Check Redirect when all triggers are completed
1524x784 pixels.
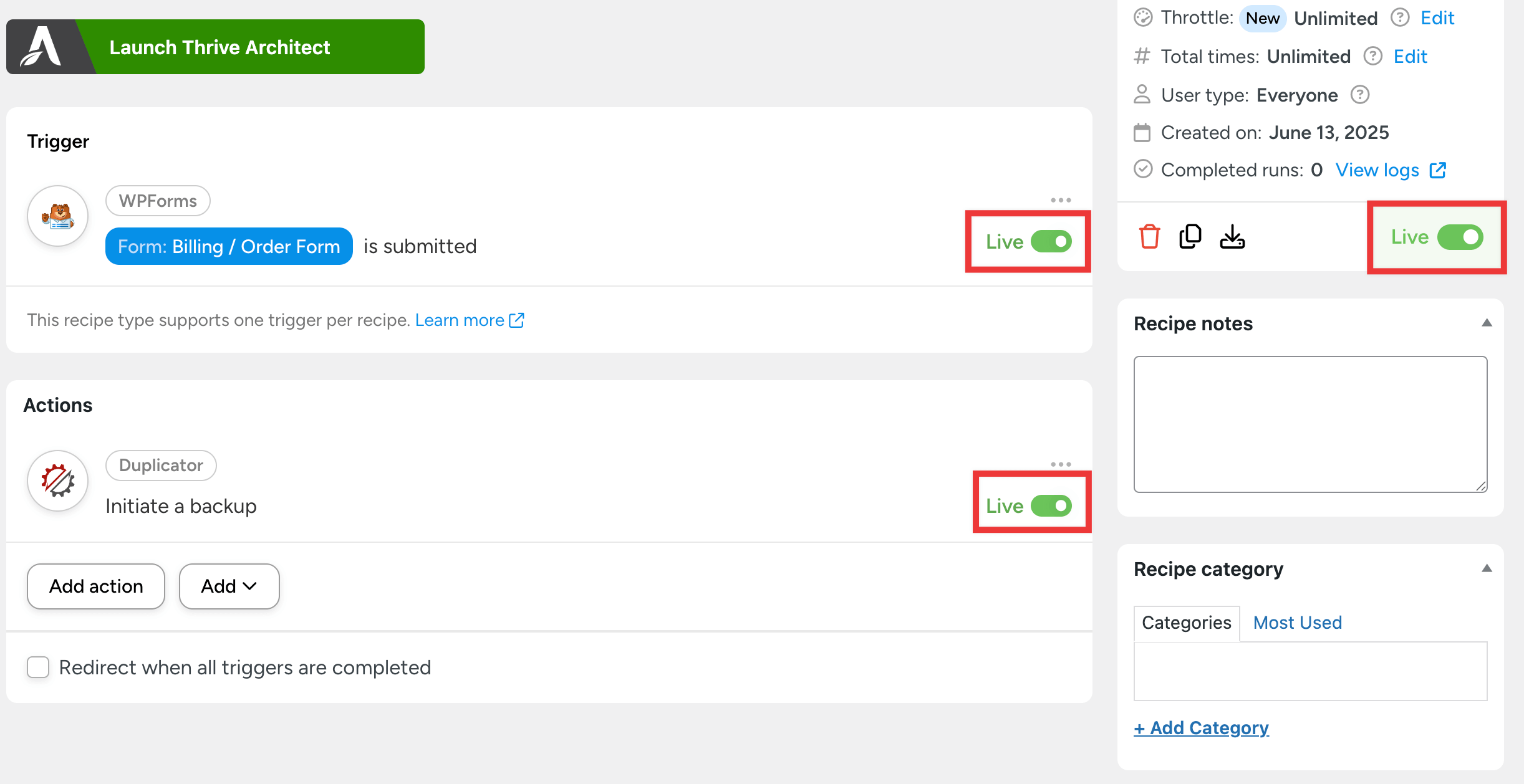click(38, 667)
